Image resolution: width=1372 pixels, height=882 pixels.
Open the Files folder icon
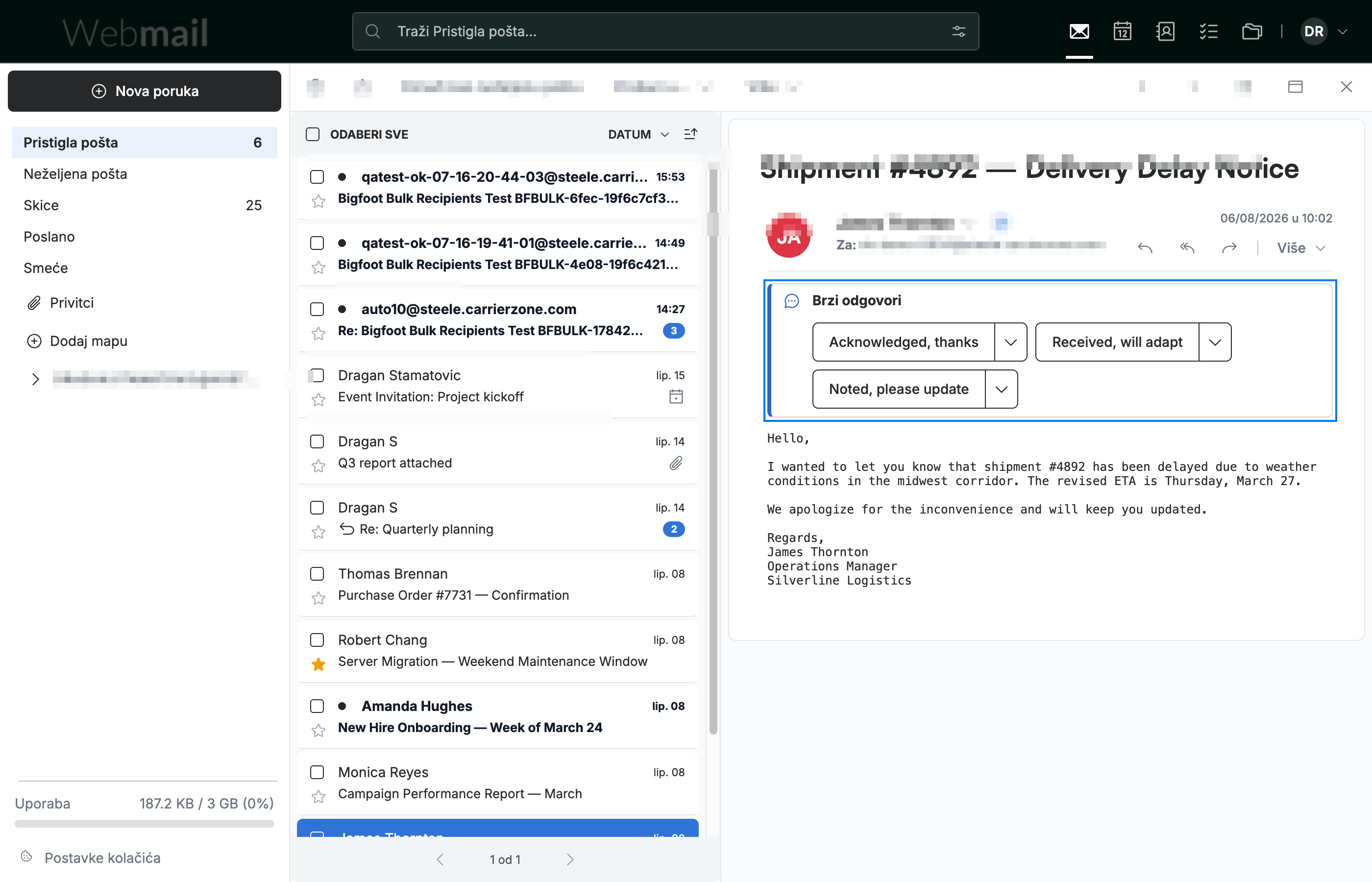(1252, 31)
